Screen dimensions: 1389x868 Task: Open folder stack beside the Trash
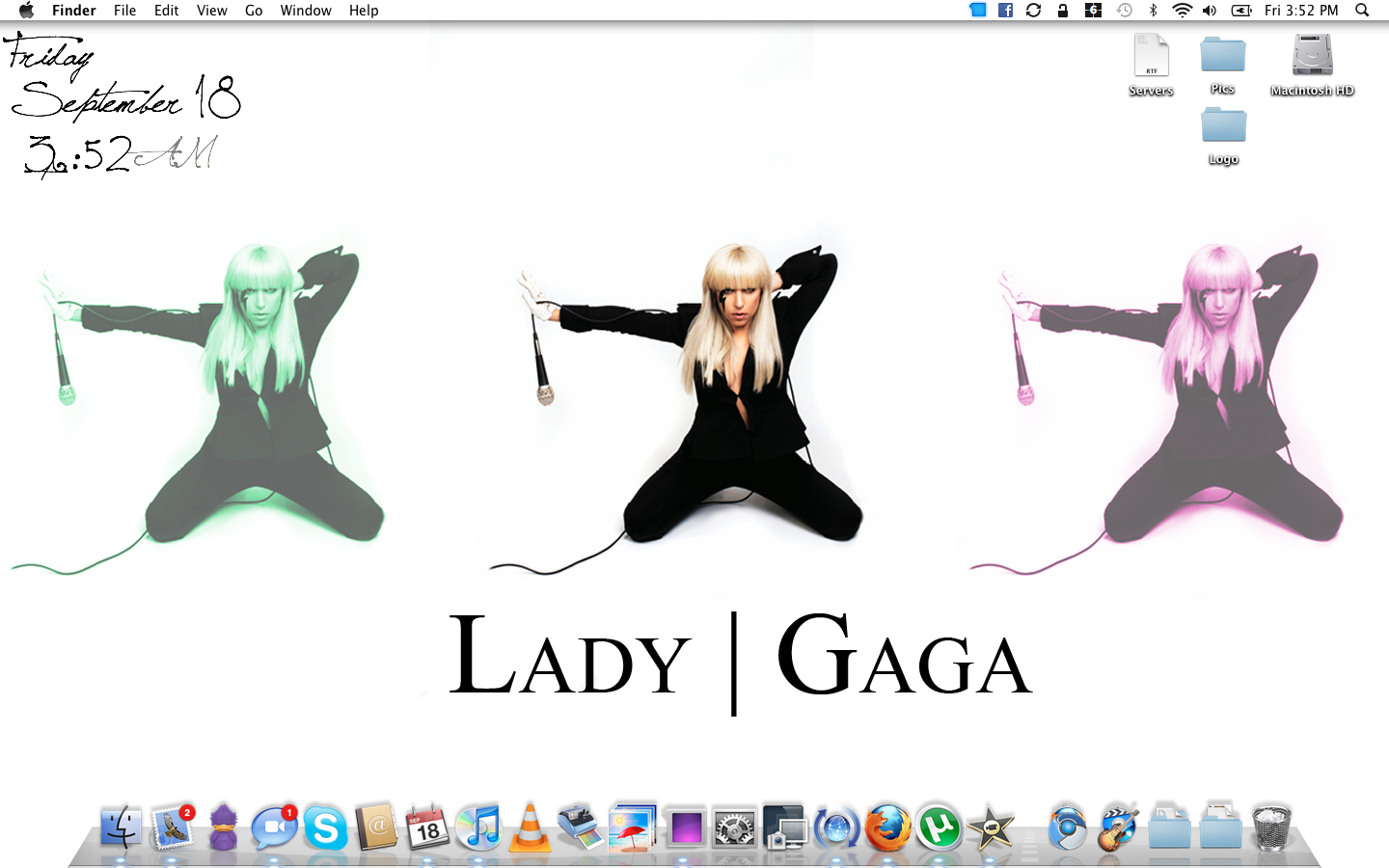coord(1220,827)
